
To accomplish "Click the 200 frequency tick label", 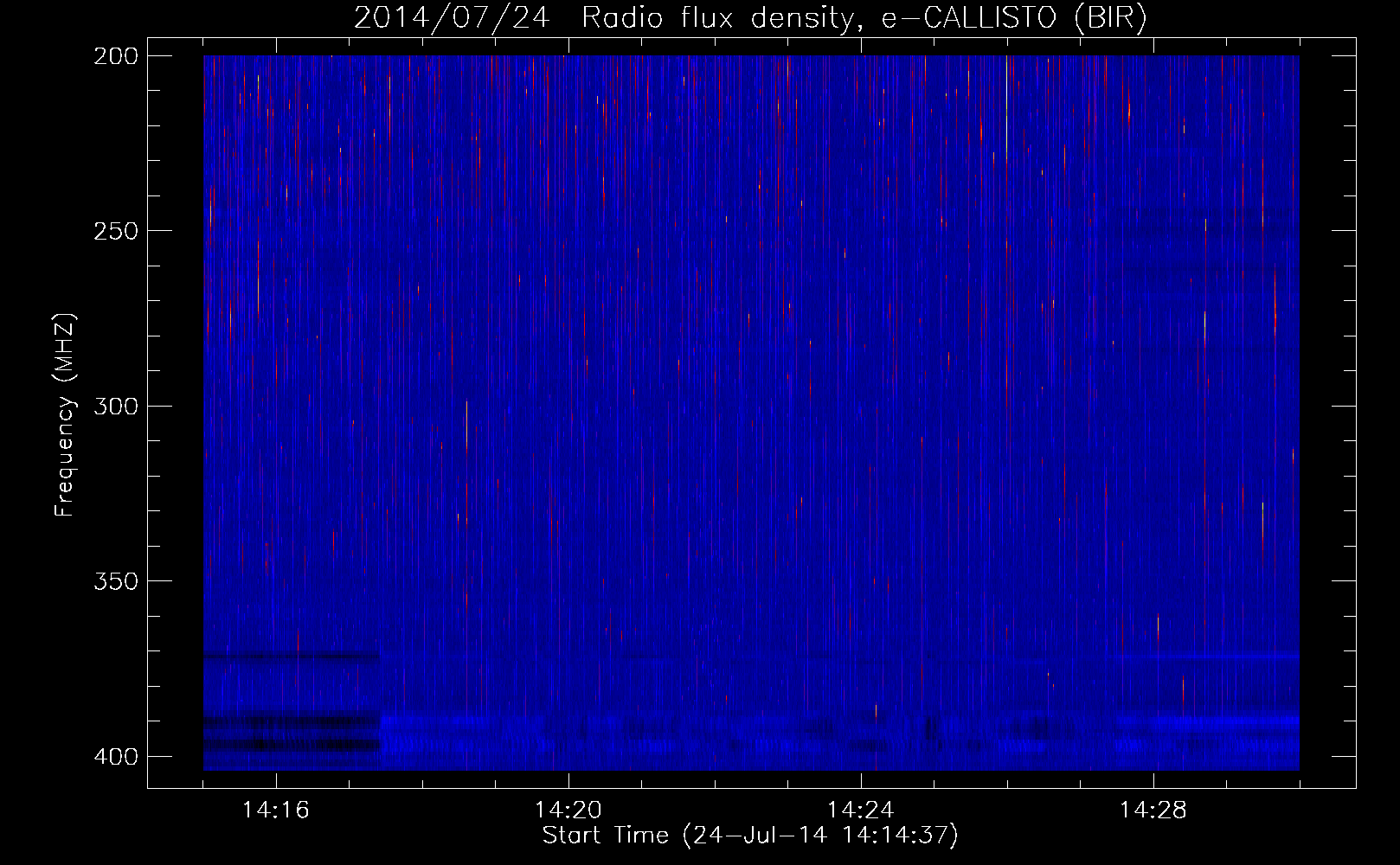I will [x=115, y=55].
